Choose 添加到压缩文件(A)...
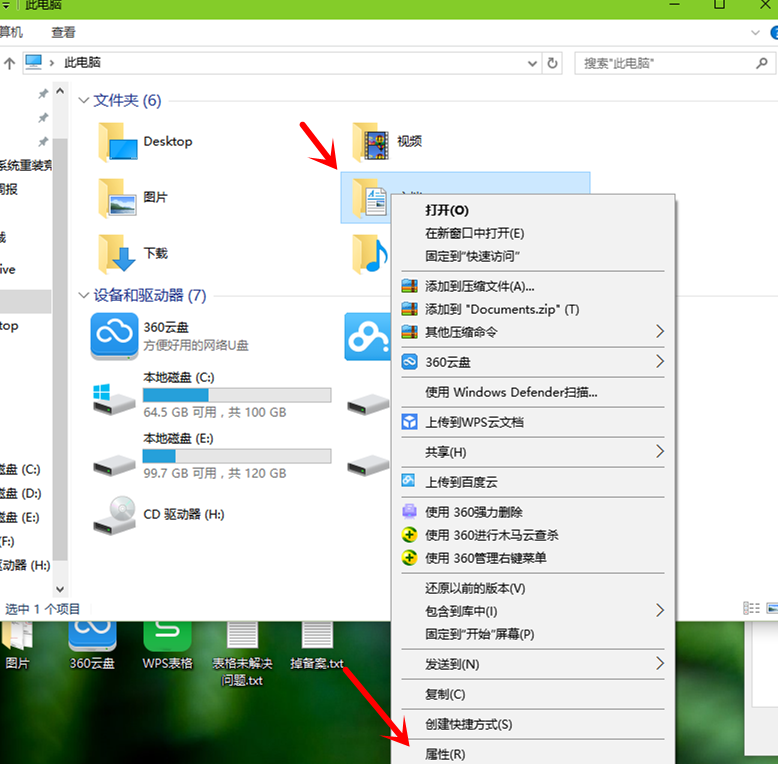 click(x=532, y=286)
